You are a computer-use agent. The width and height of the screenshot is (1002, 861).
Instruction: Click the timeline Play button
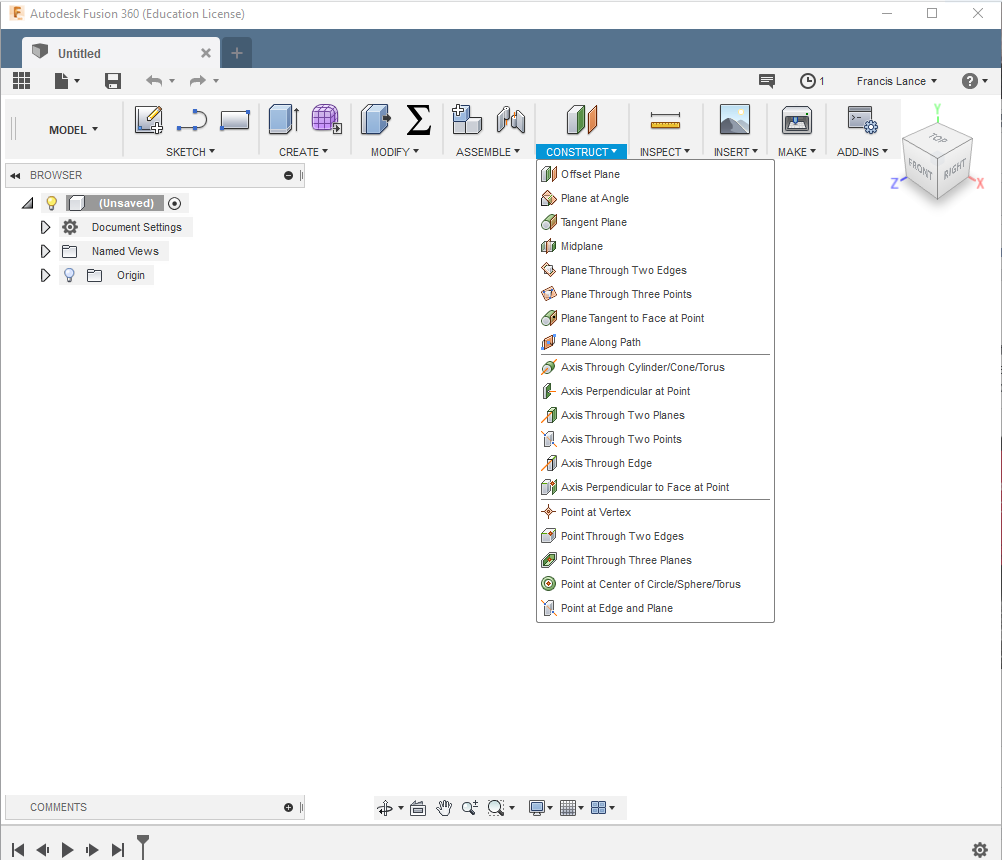point(67,849)
